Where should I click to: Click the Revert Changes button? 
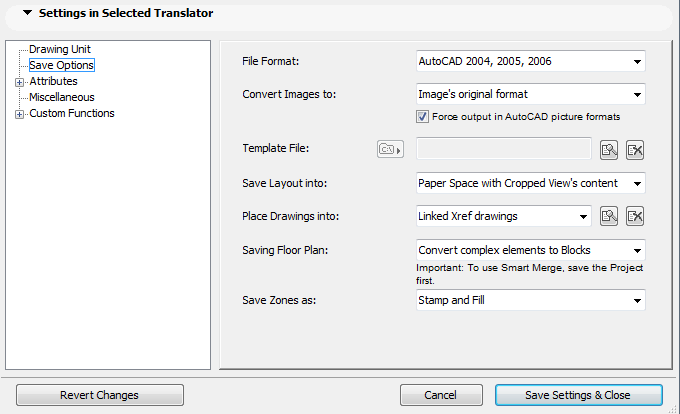(x=99, y=395)
